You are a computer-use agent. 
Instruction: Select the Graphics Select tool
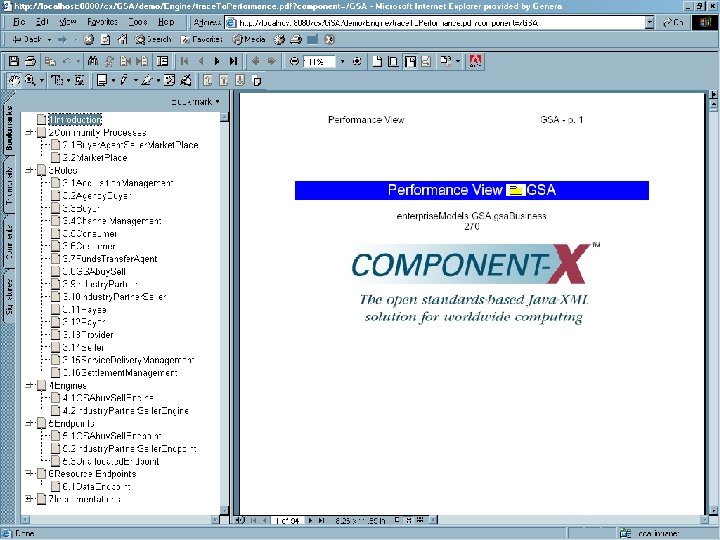pyautogui.click(x=80, y=81)
